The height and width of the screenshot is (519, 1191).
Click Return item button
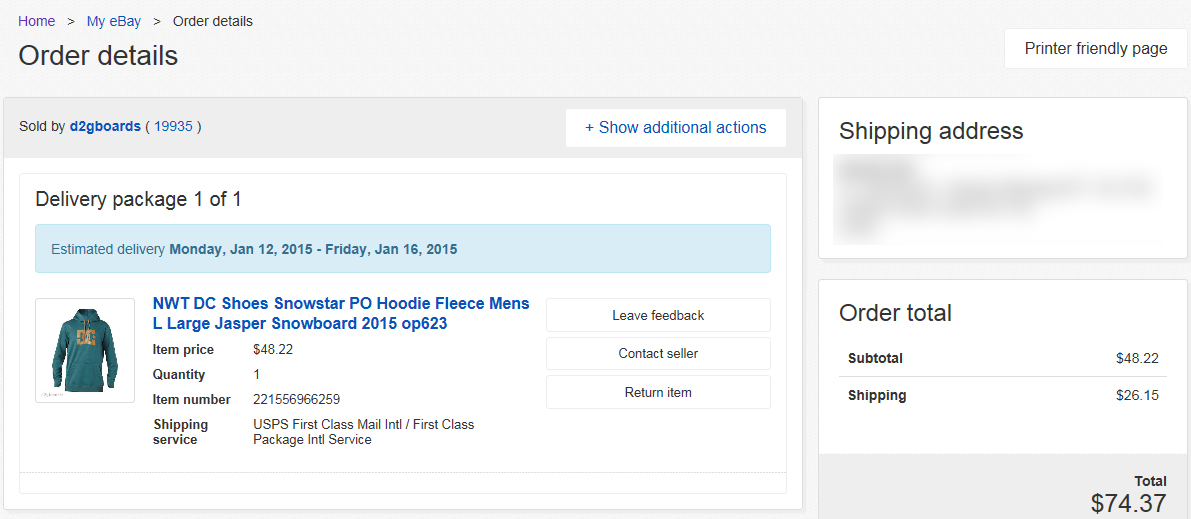pyautogui.click(x=658, y=393)
